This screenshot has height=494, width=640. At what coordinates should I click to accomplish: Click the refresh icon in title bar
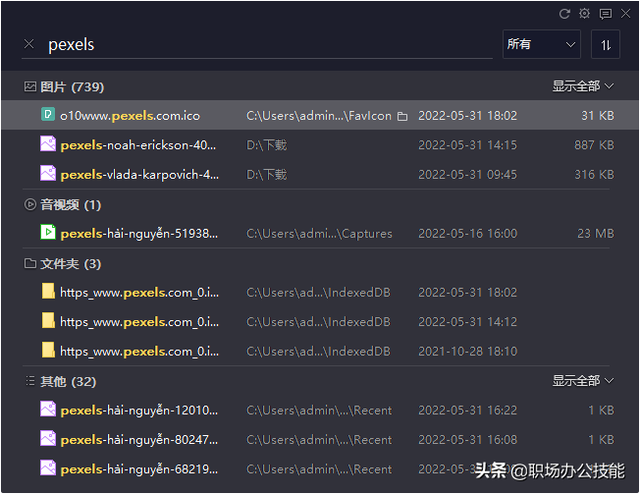click(564, 14)
